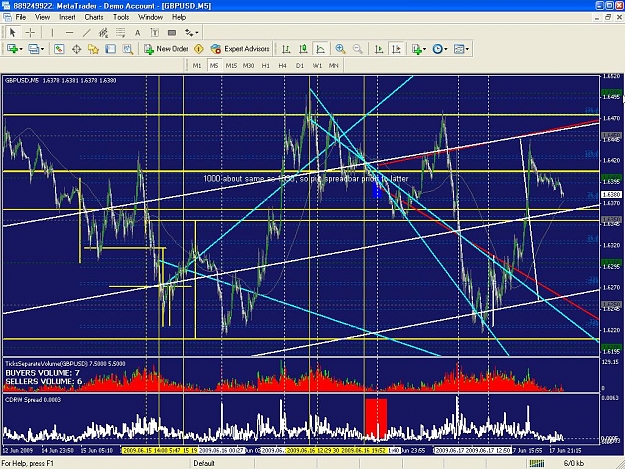625x469 pixels.
Task: Click 'TicksSeparateVolume(GBPUSD)' indicator label
Action: (46, 364)
